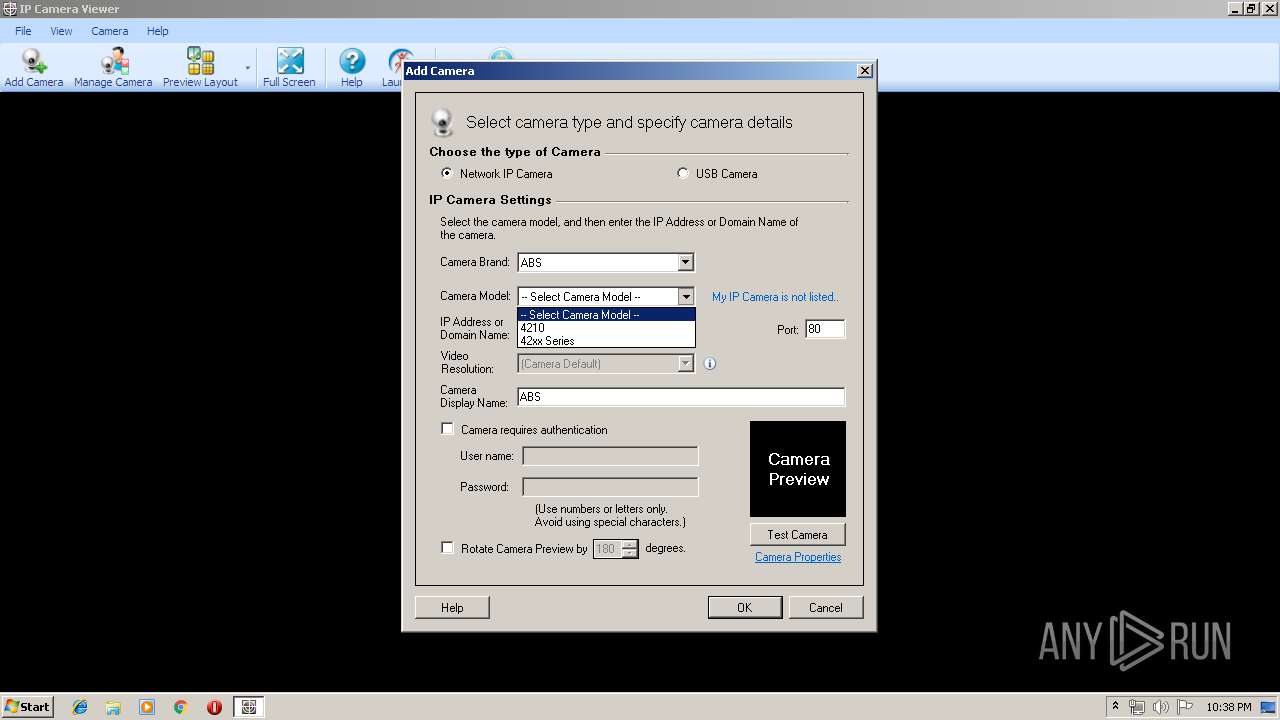The height and width of the screenshot is (720, 1280).
Task: Open the media player taskbar icon
Action: [x=147, y=707]
